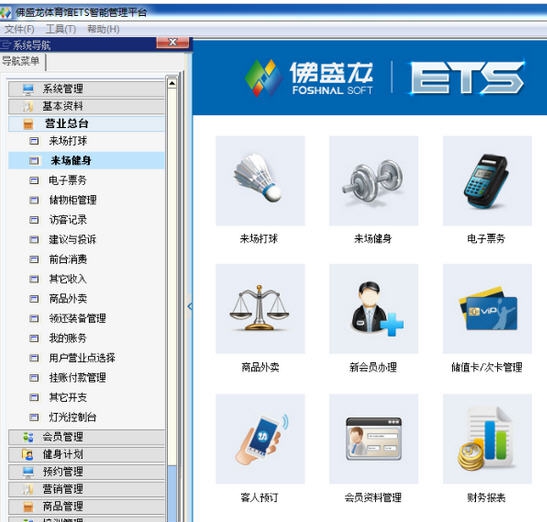
Task: Click the icon beside 灯光控制台 in tree
Action: [x=34, y=417]
